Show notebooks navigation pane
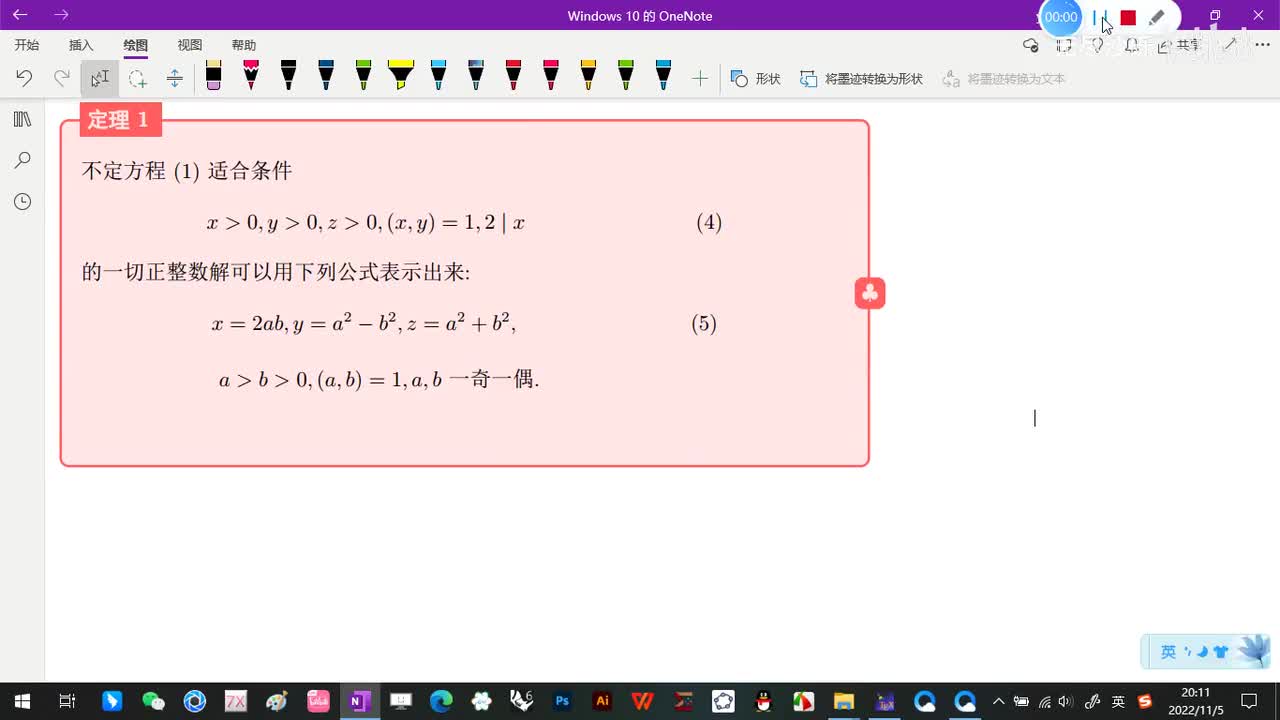 [x=22, y=119]
